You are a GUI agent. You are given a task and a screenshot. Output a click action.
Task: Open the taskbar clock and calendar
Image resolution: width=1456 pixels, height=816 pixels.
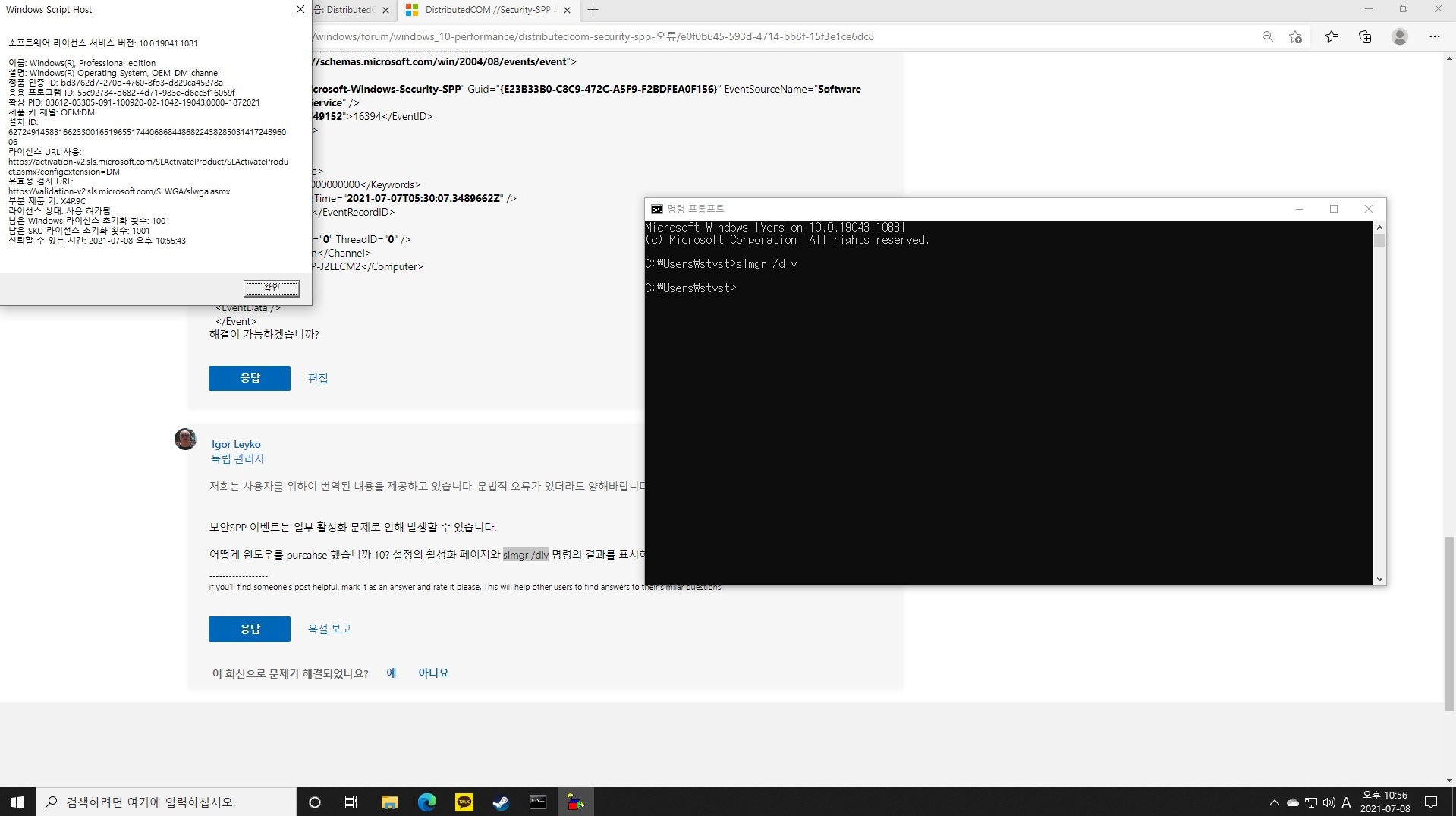tap(1385, 802)
